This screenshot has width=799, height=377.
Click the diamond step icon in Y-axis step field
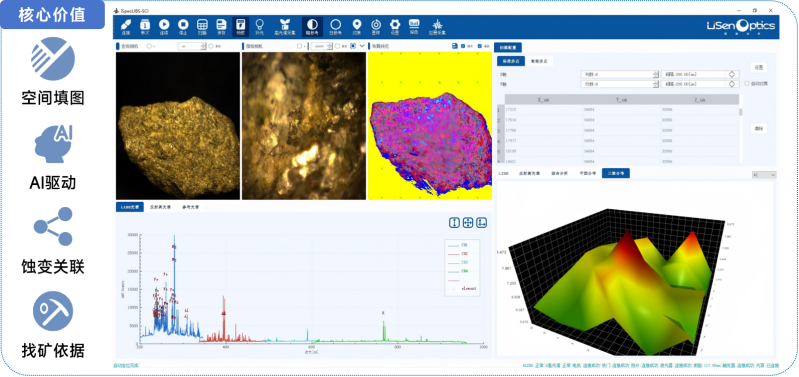(732, 84)
